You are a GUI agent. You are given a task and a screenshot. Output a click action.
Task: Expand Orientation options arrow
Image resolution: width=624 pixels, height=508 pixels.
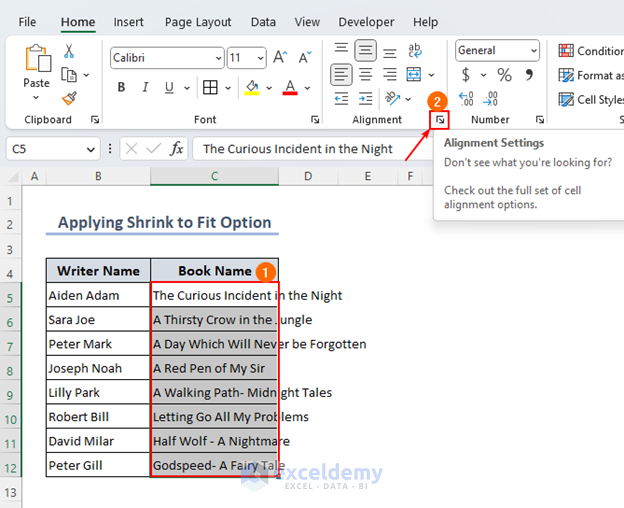pos(408,99)
